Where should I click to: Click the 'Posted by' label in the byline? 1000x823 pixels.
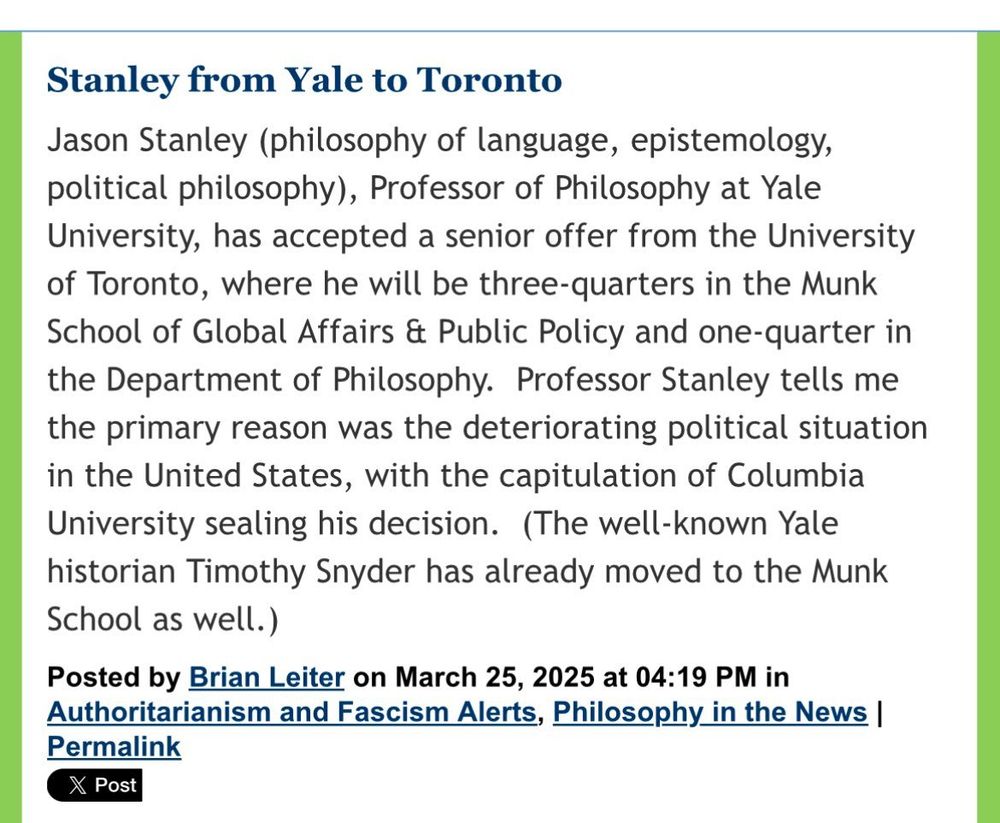(114, 677)
